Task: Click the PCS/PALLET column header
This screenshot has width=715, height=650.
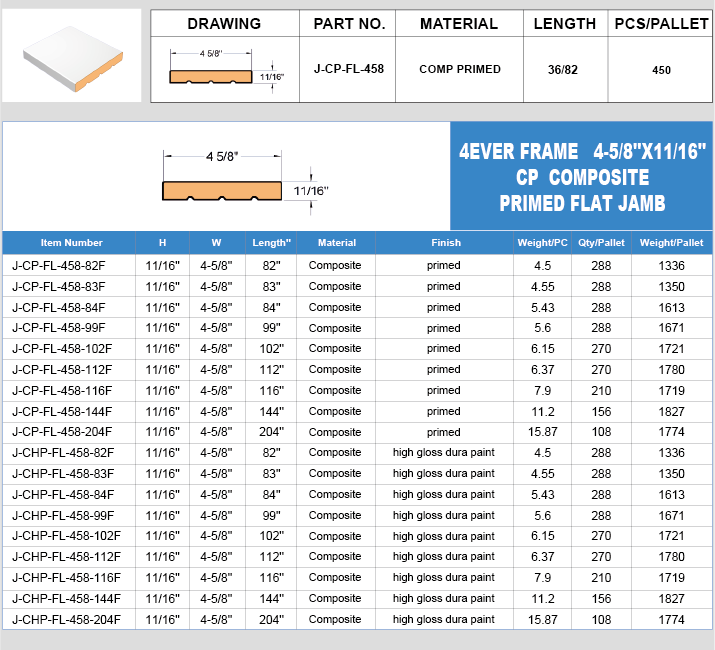Action: (661, 24)
